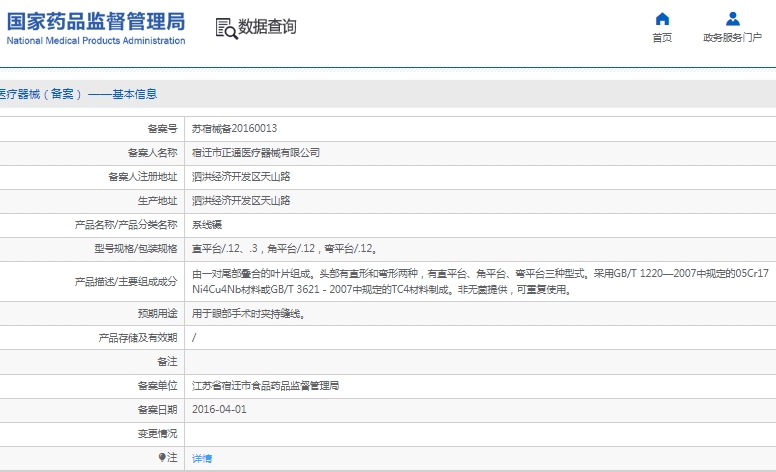776x472 pixels.
Task: Click the 首页 text link
Action: coord(662,38)
